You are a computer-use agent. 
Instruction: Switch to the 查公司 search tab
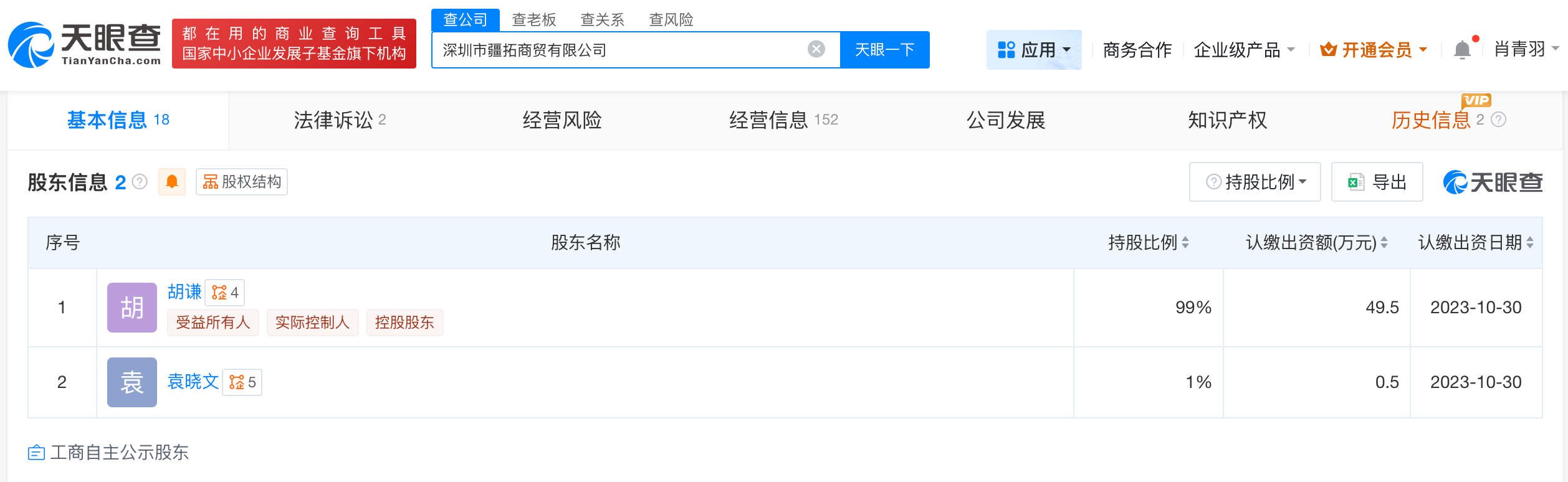pos(465,20)
